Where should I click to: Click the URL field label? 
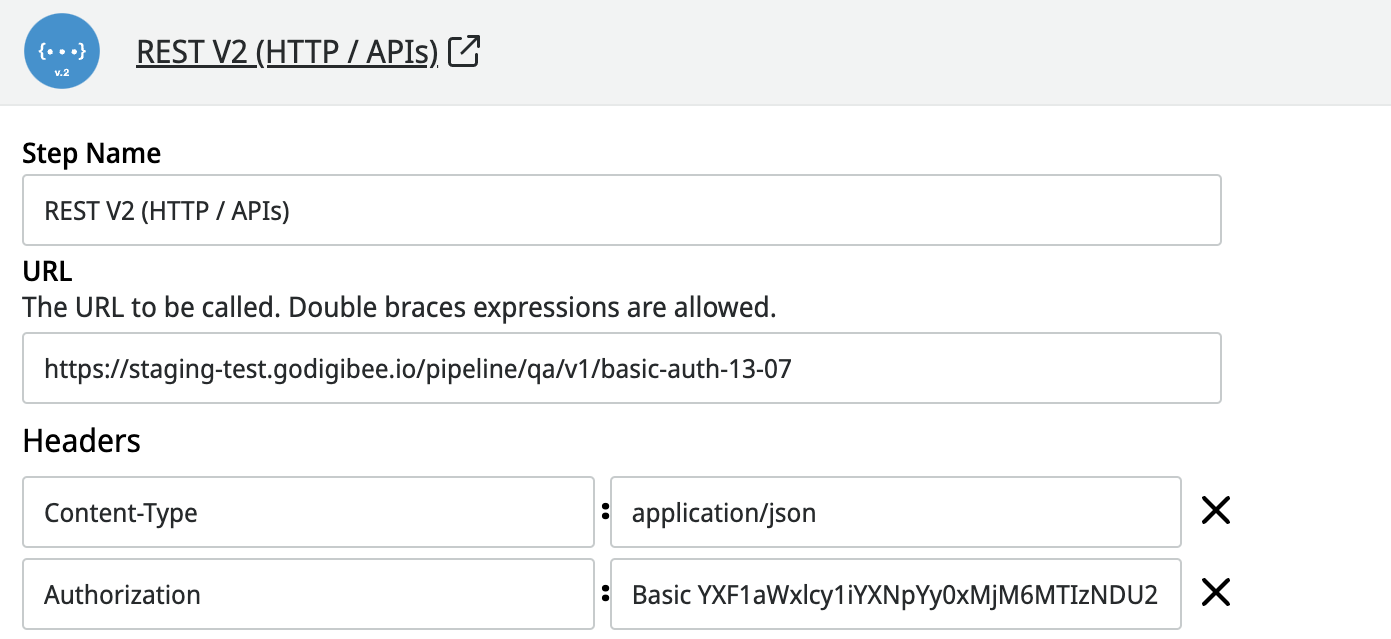click(x=47, y=272)
